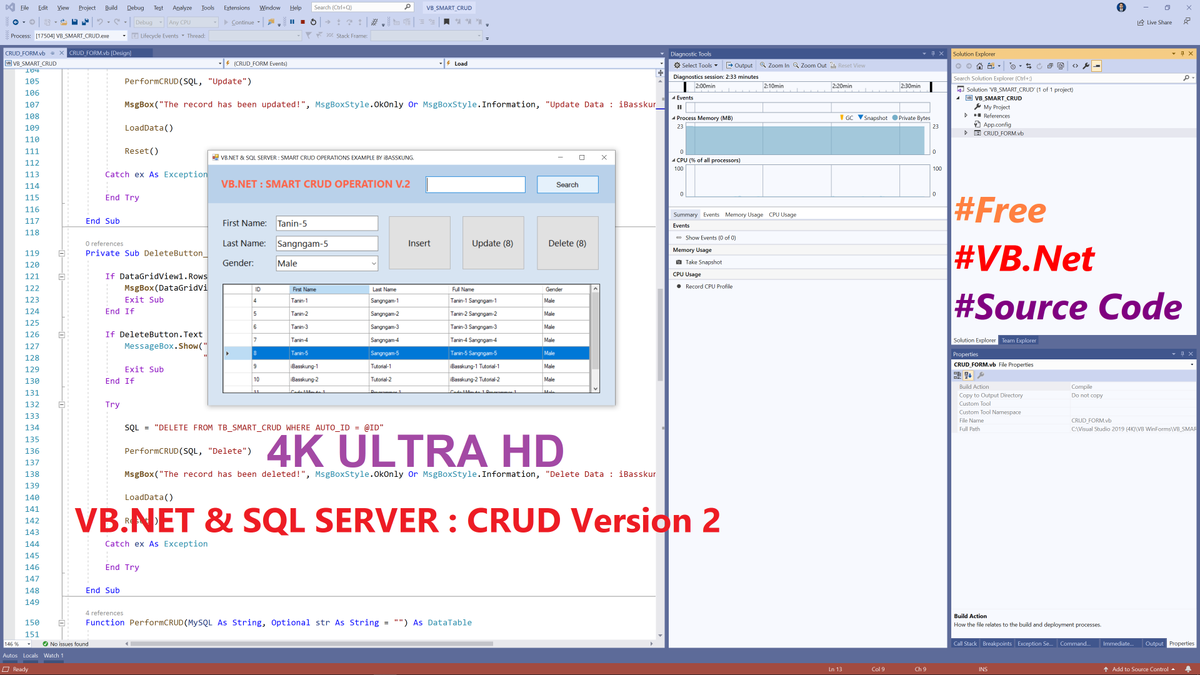The width and height of the screenshot is (1200, 675).
Task: Pause the Events track in Diagnostic Tools
Action: pos(680,107)
